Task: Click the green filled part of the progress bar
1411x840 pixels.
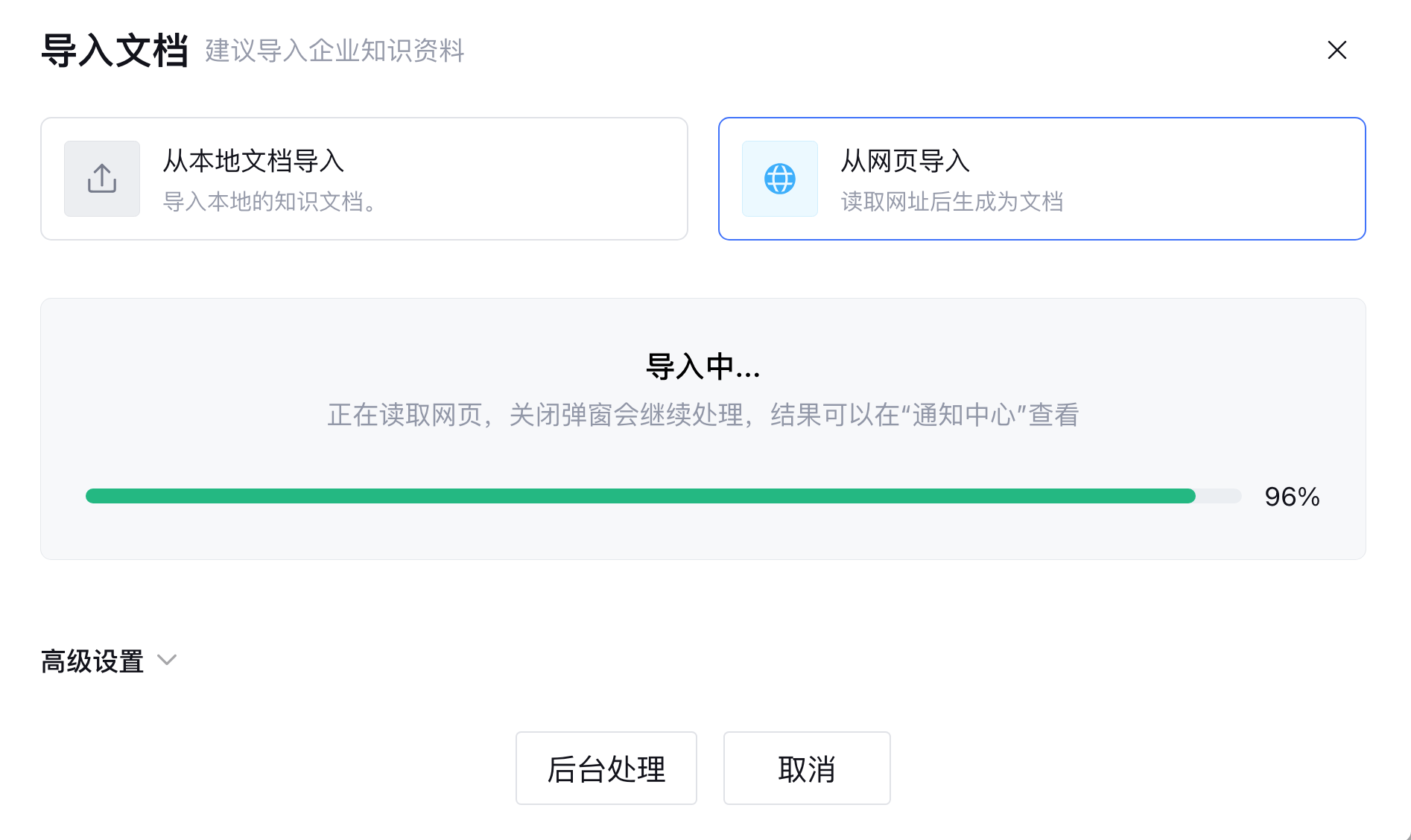Action: tap(641, 496)
